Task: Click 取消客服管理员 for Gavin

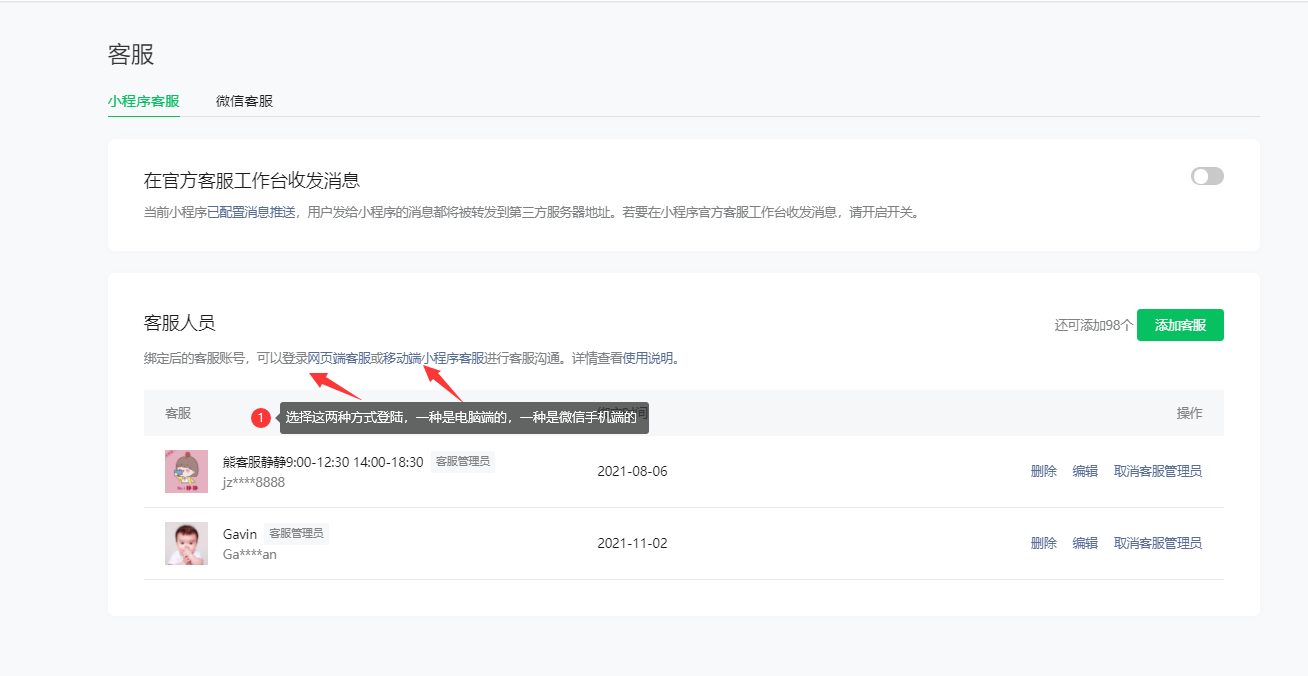Action: pos(1157,543)
